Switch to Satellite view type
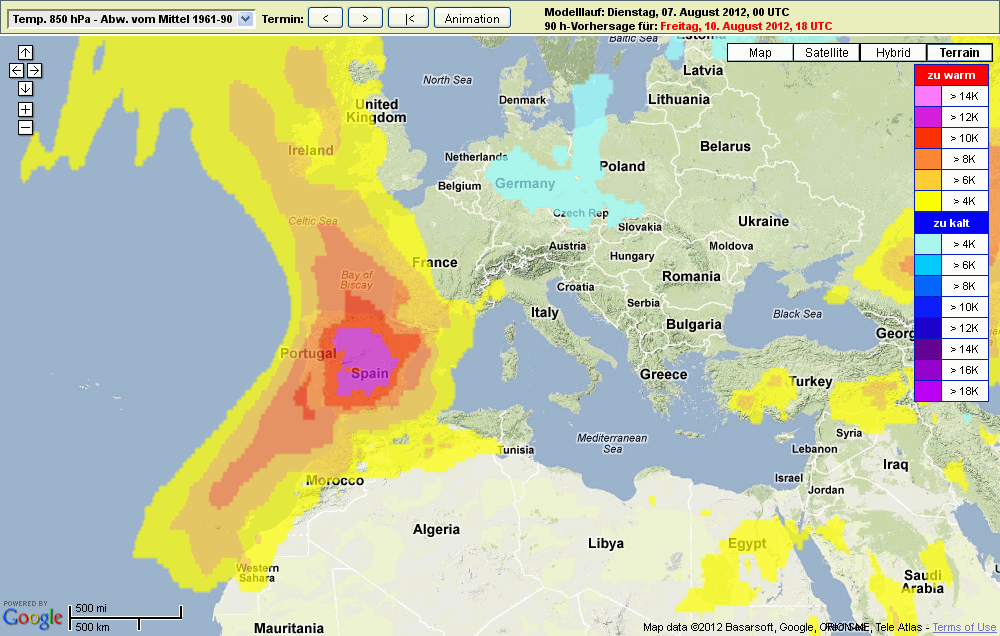 827,52
